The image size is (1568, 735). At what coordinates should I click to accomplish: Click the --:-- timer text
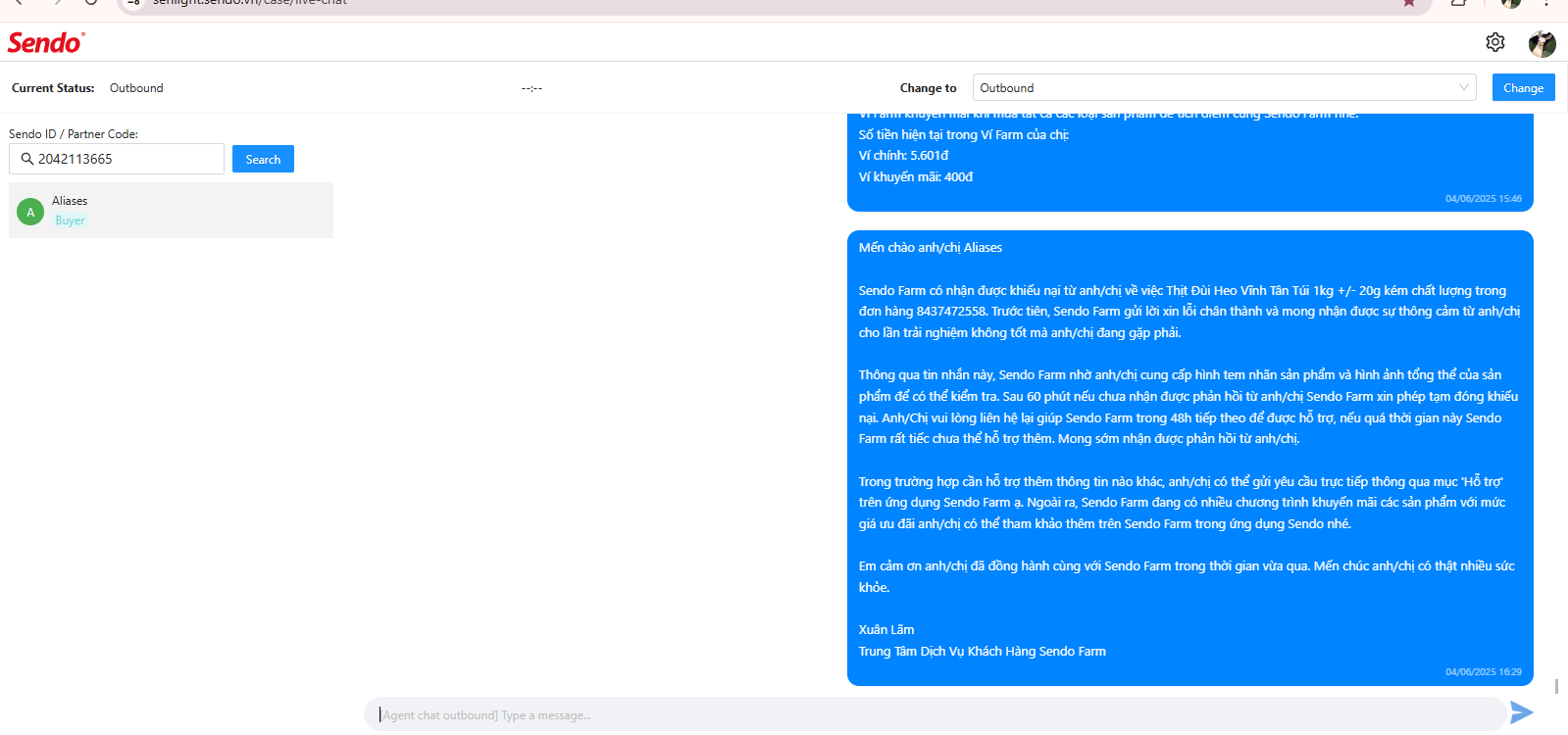[x=531, y=88]
